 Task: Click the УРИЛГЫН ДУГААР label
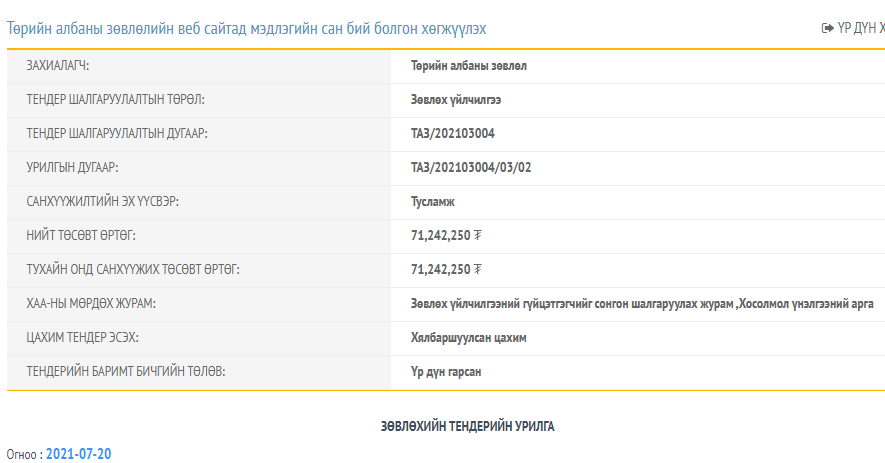click(x=72, y=168)
